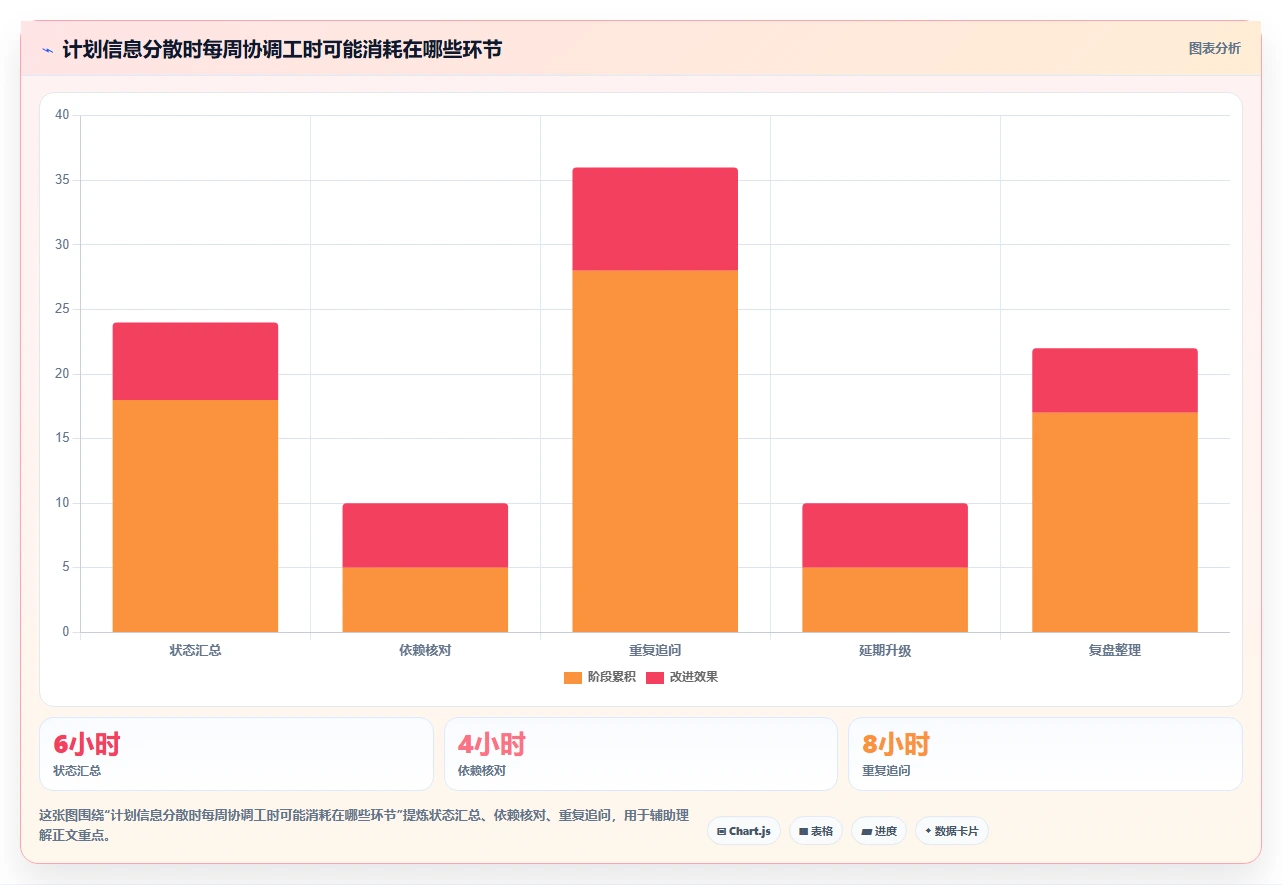
Task: Click the red 改进效果 legend swatch
Action: click(x=655, y=677)
